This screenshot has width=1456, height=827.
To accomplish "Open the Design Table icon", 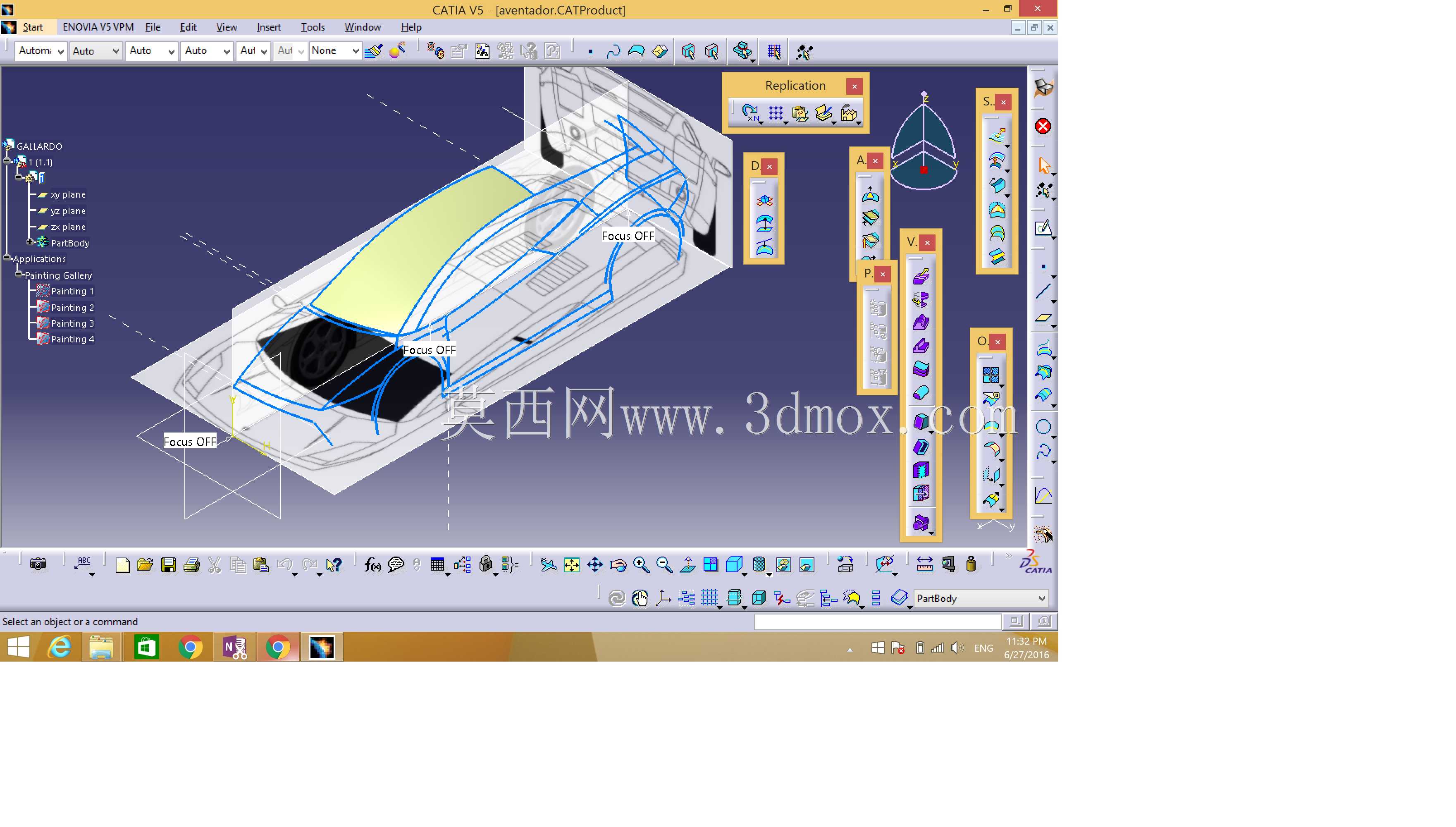I will click(437, 564).
